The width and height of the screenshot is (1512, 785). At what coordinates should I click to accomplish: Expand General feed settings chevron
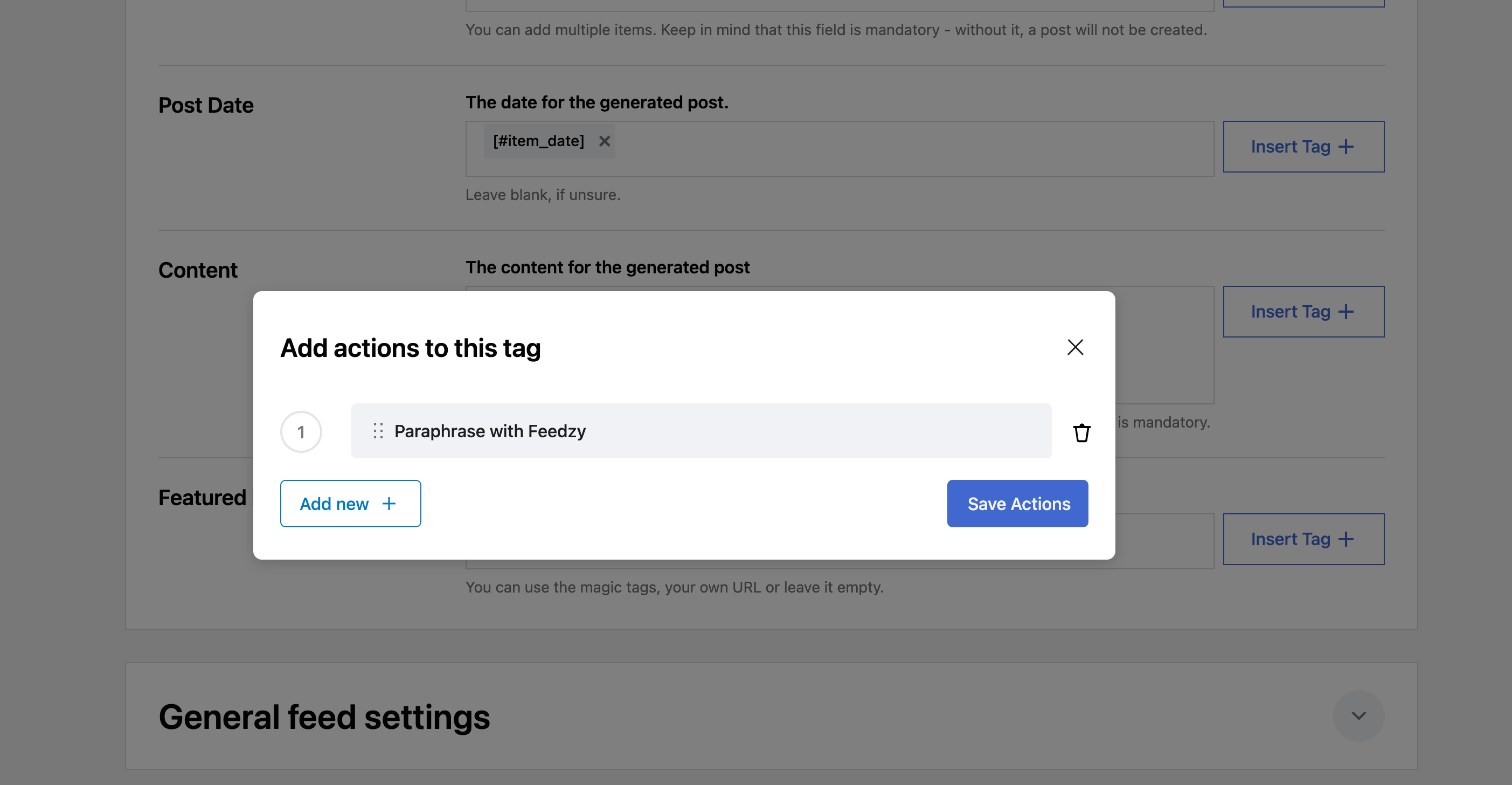[1358, 715]
